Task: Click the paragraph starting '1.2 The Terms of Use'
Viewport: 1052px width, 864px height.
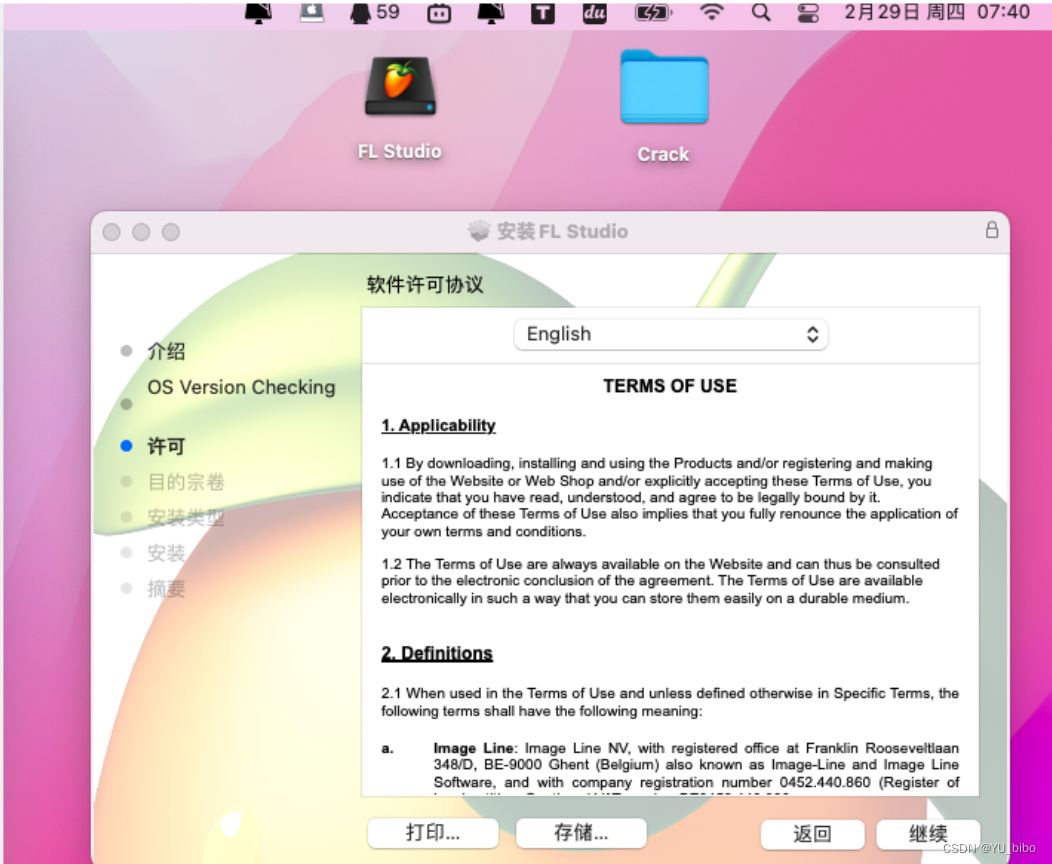Action: point(660,581)
